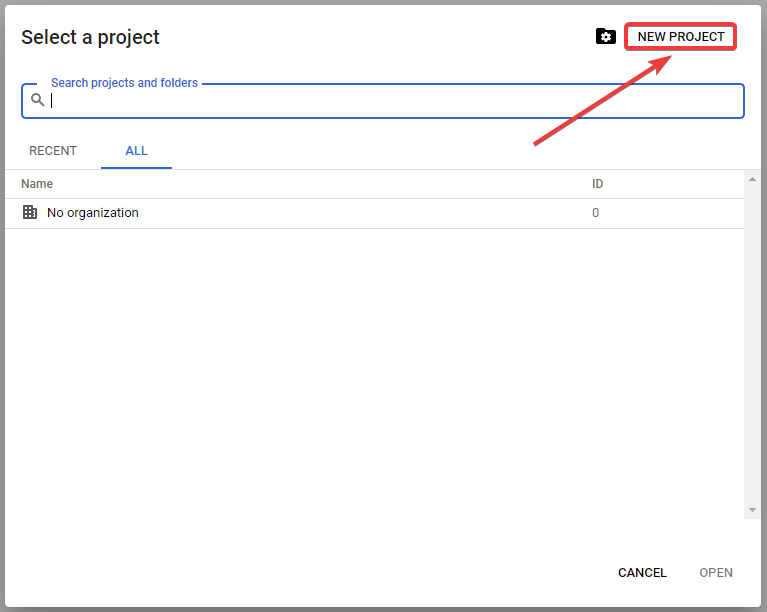
Task: Click the red arrow annotation
Action: [600, 101]
